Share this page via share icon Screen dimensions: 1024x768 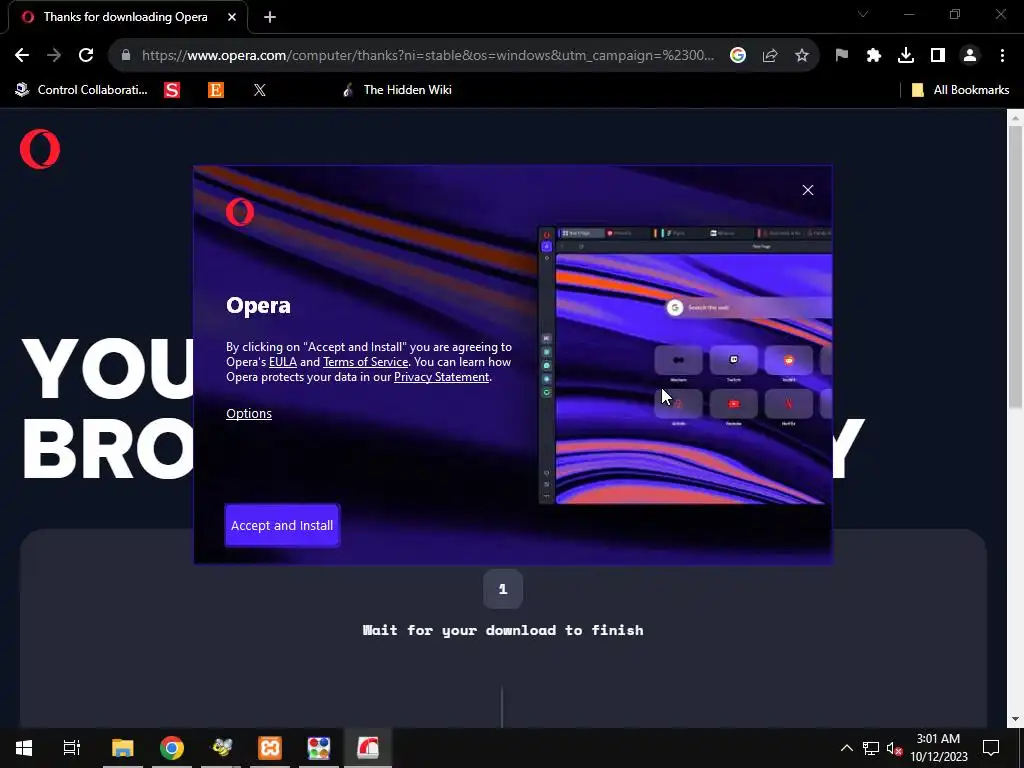tap(770, 56)
